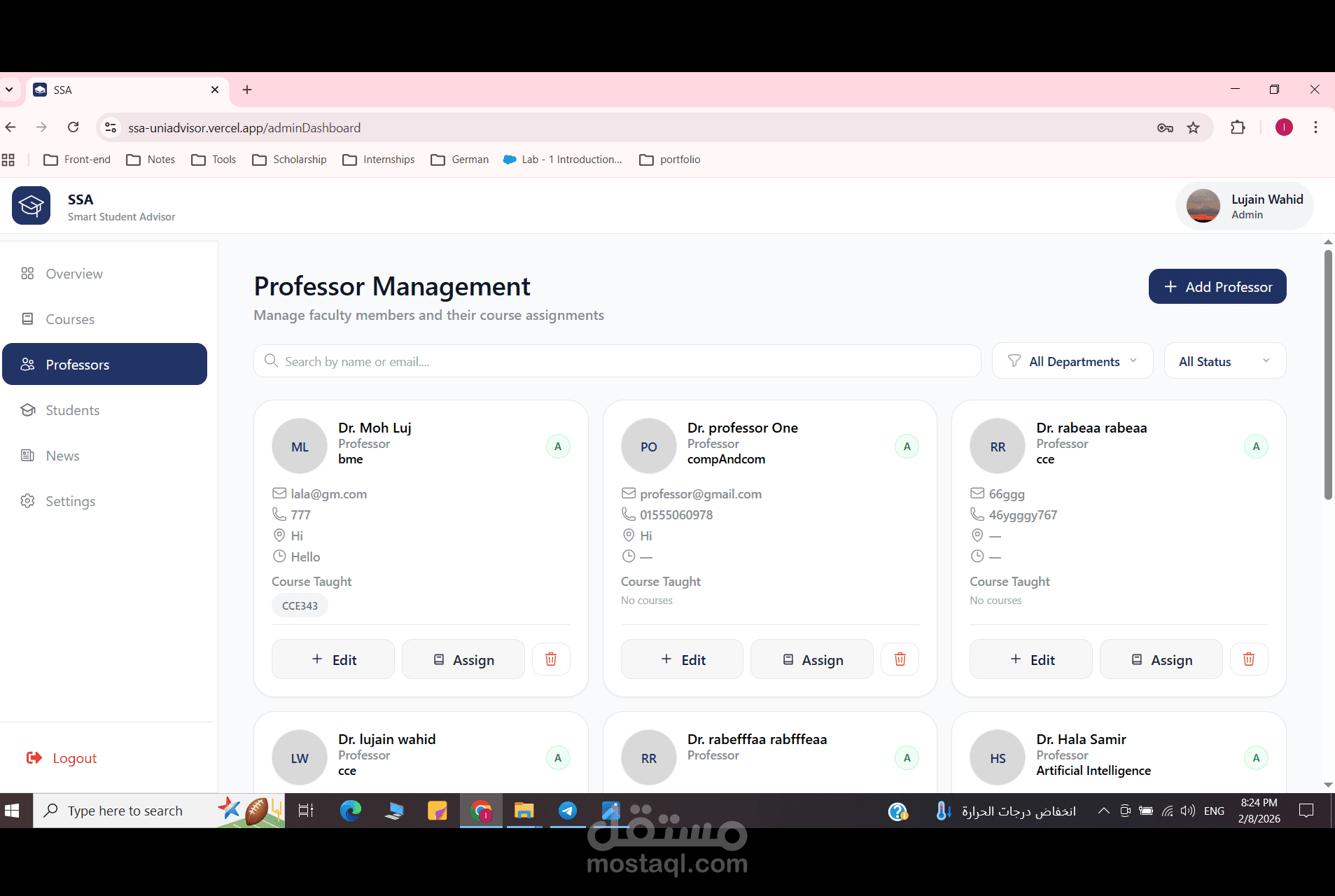This screenshot has width=1335, height=896.
Task: Close the SSA browser tab
Action: click(215, 90)
